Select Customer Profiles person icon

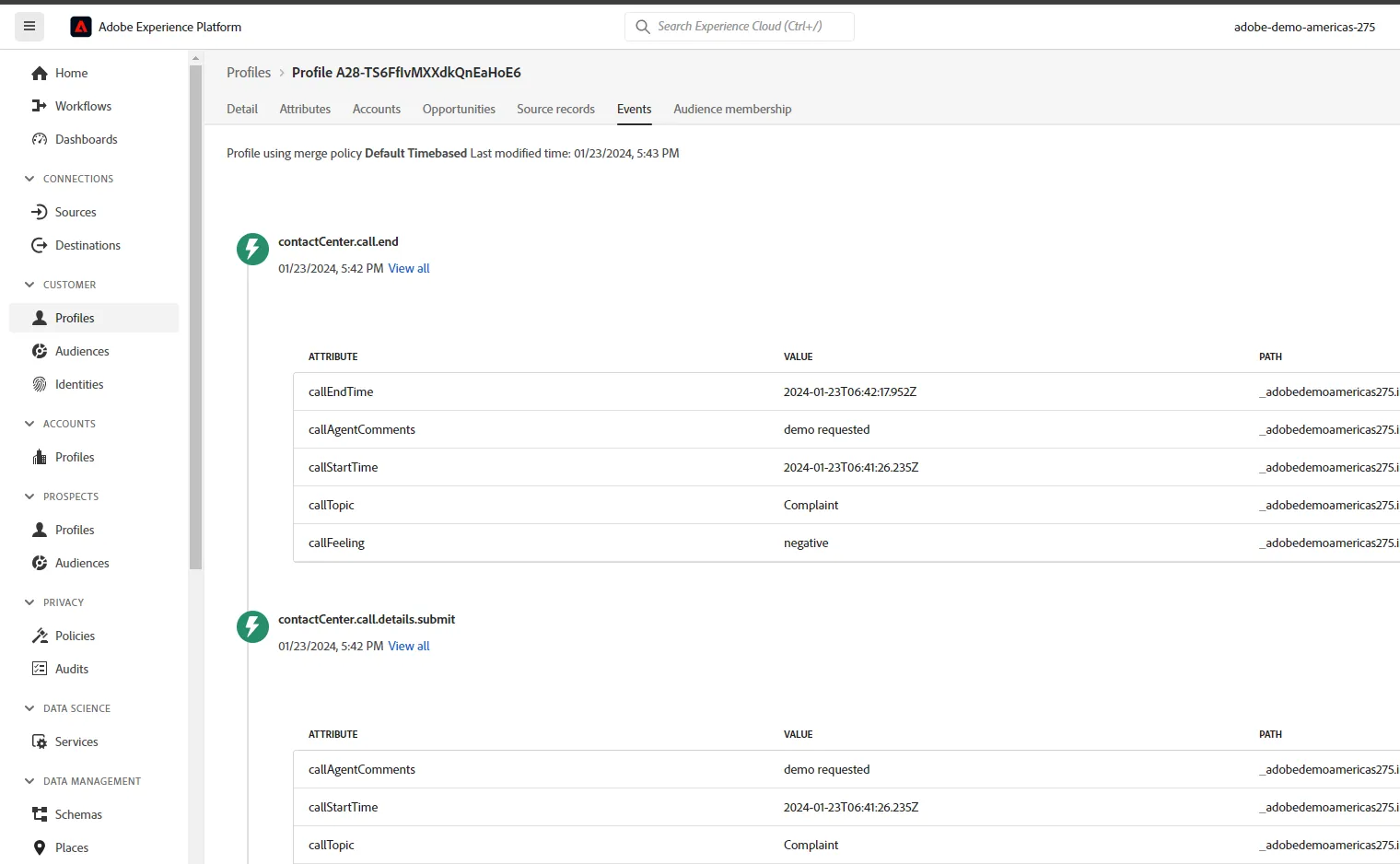pyautogui.click(x=40, y=318)
